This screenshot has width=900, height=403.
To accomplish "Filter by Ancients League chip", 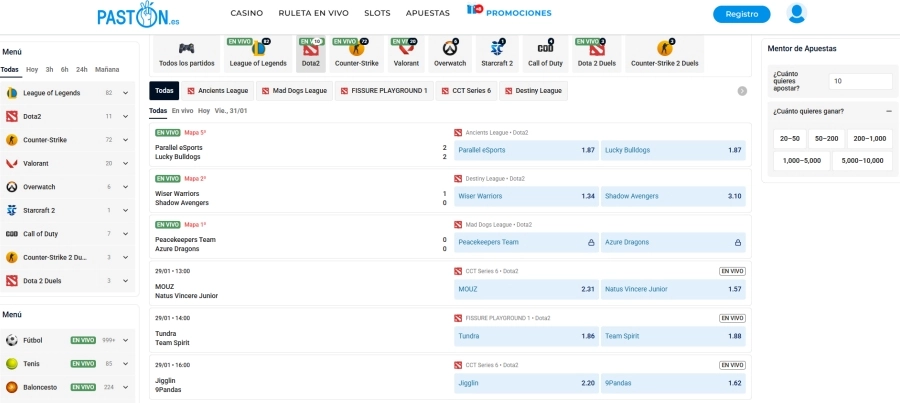I will click(218, 91).
